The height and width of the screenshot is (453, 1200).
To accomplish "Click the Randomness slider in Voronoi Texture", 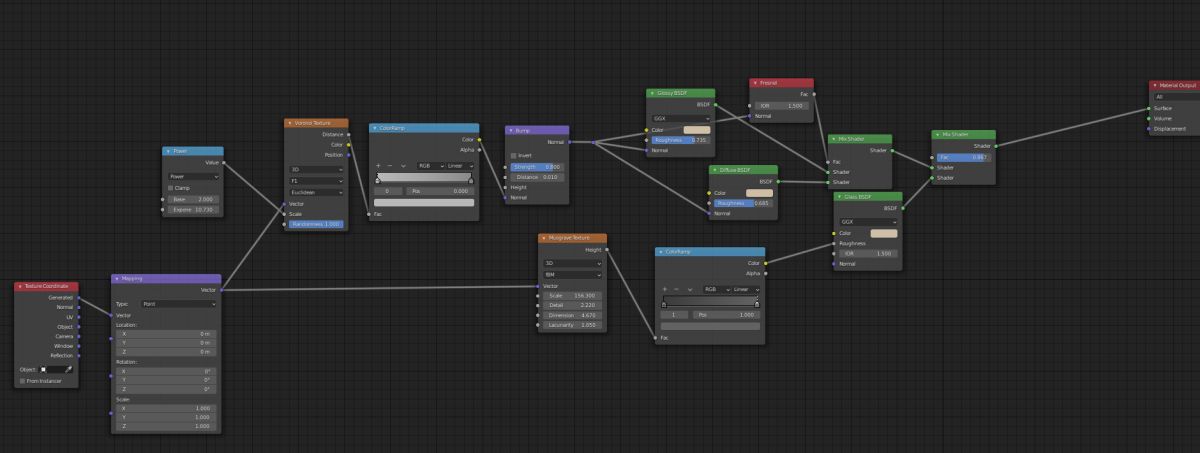I will click(316, 224).
